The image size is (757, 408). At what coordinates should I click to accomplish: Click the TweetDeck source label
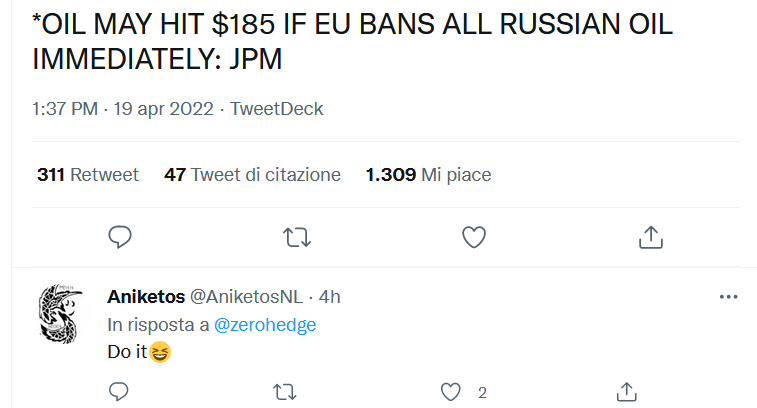point(276,109)
